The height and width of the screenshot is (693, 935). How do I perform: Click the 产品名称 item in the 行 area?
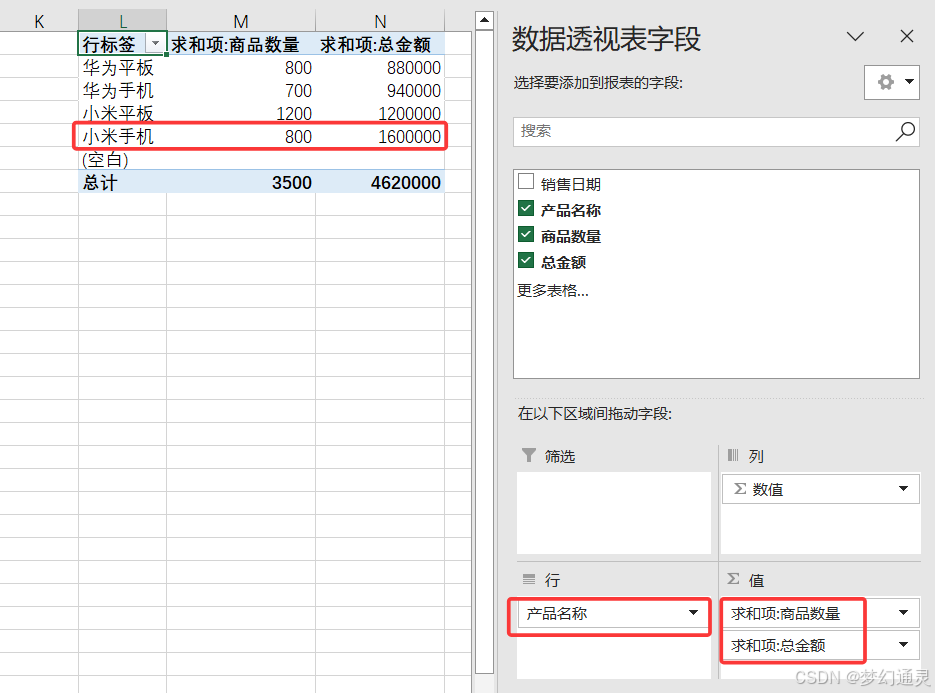click(614, 613)
